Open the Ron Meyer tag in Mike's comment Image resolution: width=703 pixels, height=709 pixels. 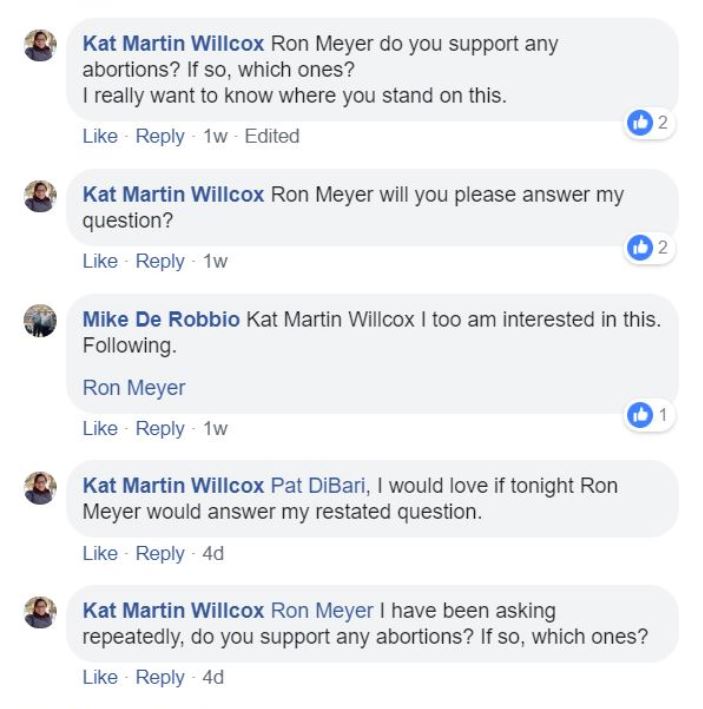pos(134,387)
